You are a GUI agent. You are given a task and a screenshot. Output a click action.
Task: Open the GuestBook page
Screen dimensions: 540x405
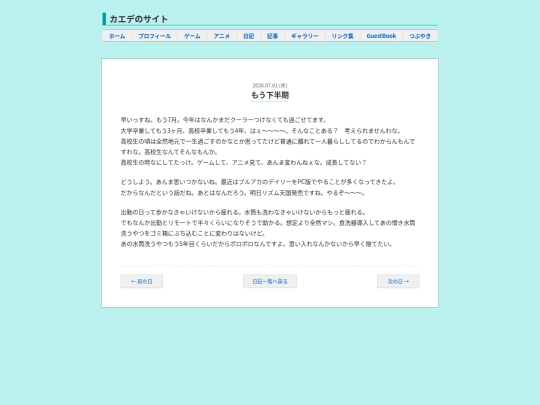pyautogui.click(x=381, y=36)
